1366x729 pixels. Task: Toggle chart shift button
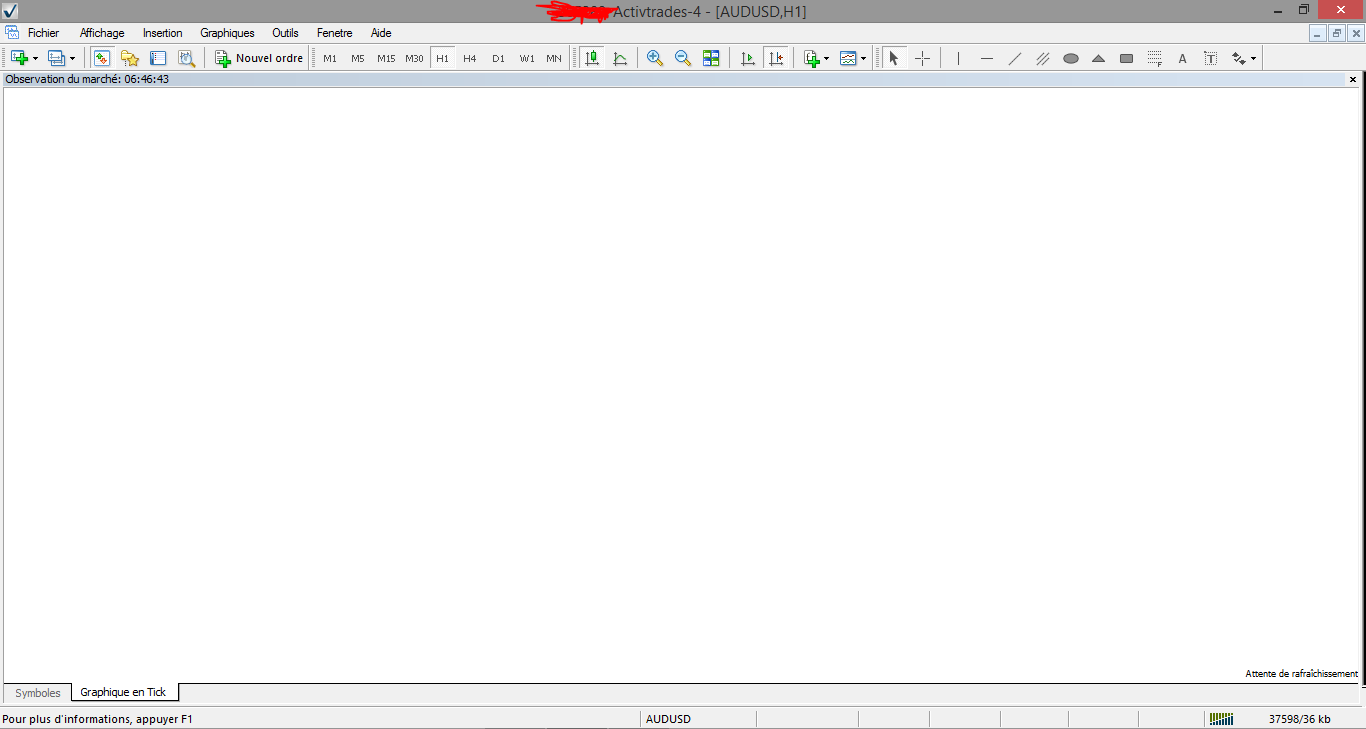pyautogui.click(x=776, y=58)
